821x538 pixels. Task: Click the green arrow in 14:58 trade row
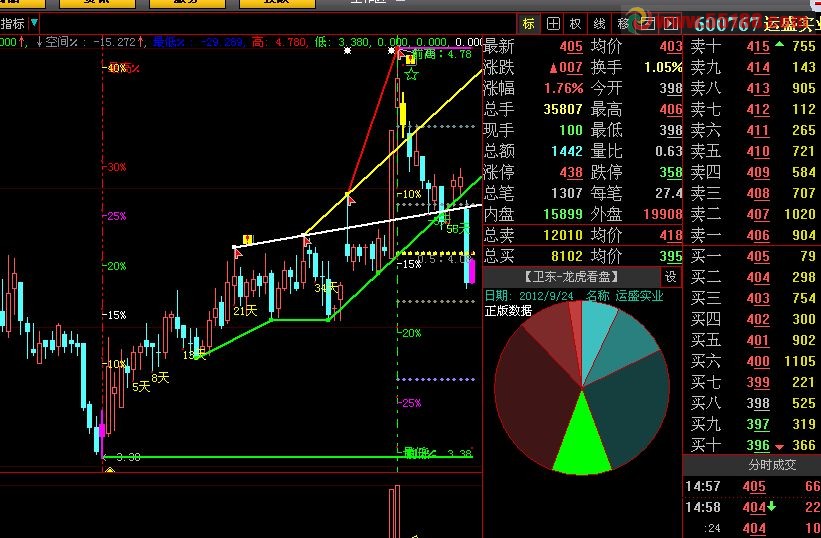(x=772, y=506)
